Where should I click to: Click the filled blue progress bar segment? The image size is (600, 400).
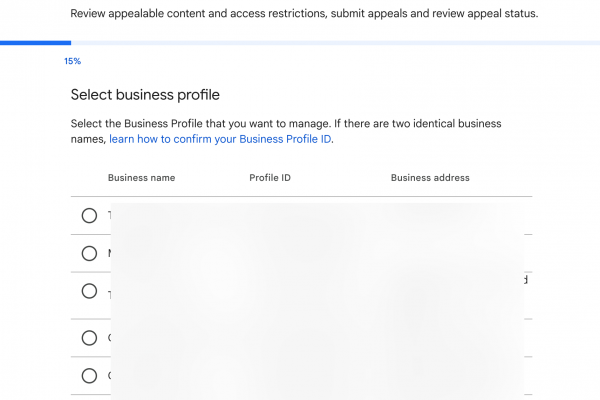(x=35, y=43)
